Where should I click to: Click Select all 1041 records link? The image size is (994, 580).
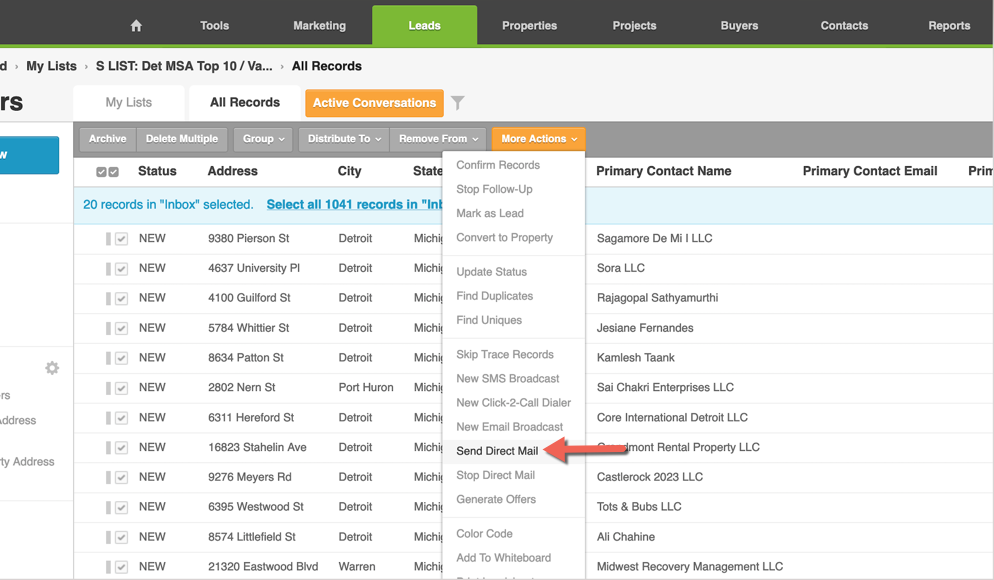[354, 205]
